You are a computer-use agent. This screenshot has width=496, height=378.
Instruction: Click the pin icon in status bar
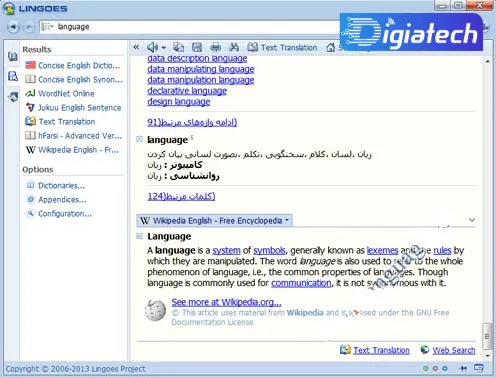[x=463, y=368]
